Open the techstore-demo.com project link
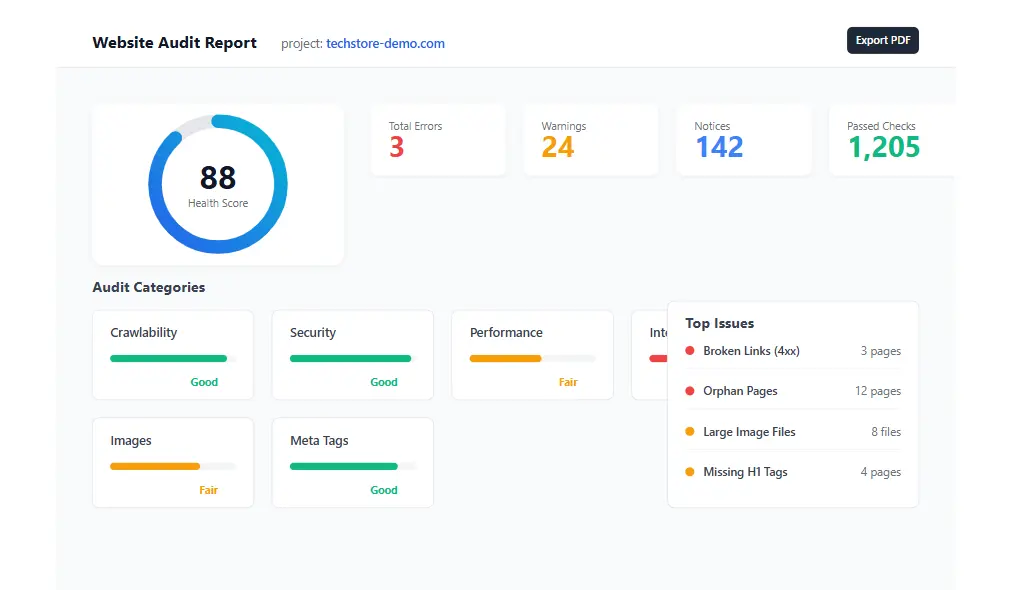Viewport: 1012px width, 590px height. pos(385,43)
